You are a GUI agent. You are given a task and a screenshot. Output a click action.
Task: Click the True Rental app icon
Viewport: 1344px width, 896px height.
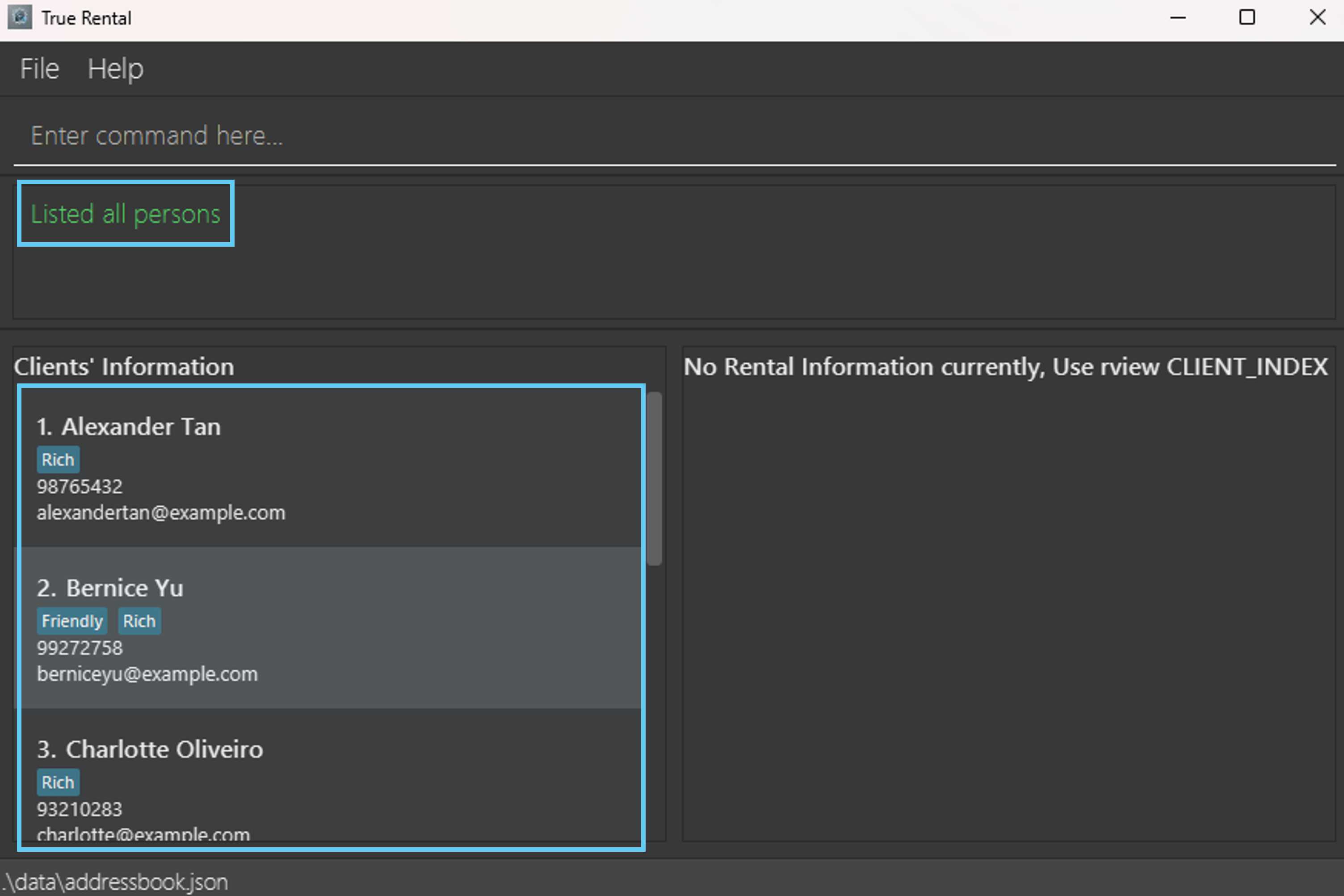19,18
